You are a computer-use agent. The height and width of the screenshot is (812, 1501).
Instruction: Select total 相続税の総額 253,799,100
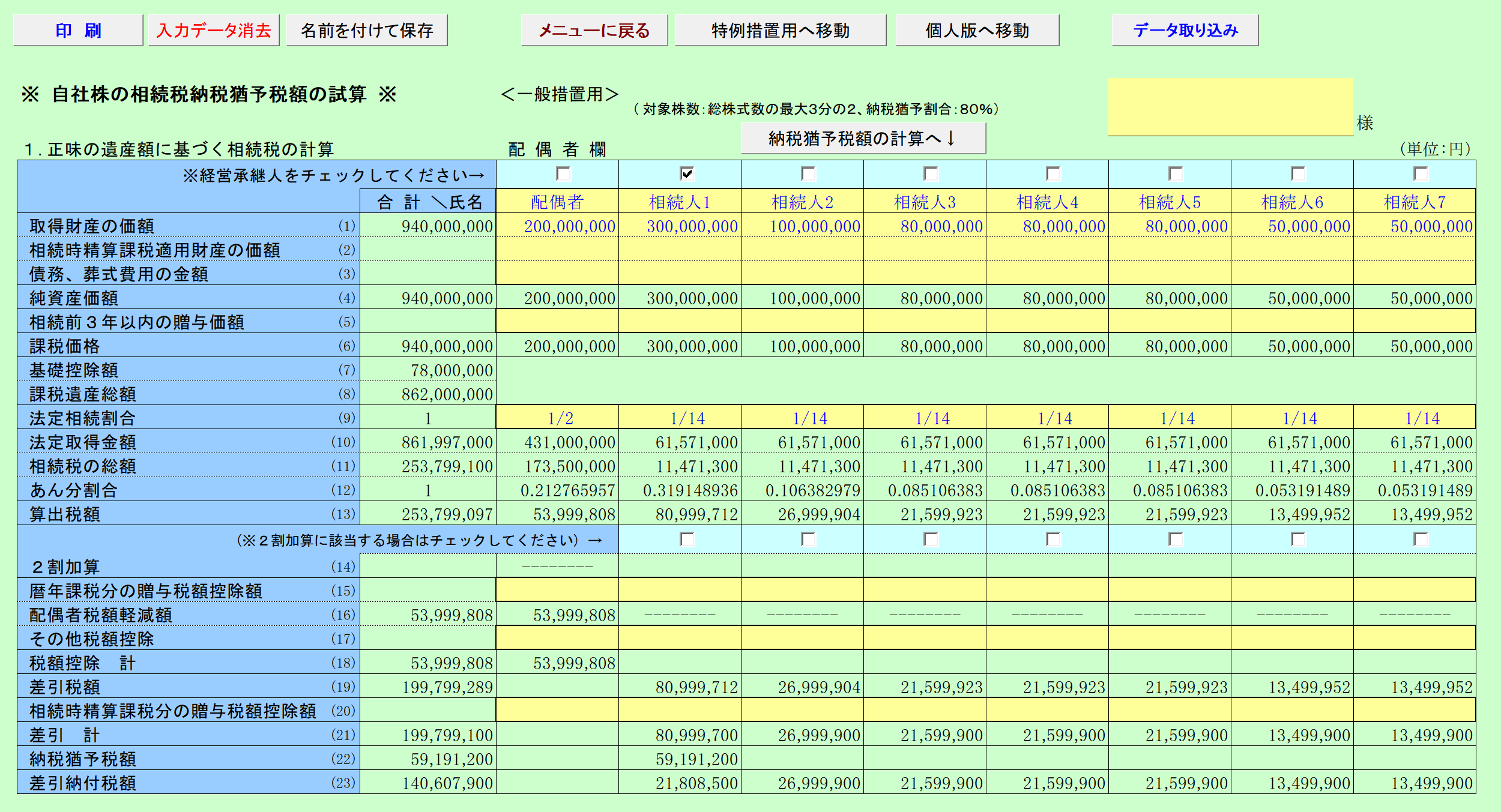(428, 466)
